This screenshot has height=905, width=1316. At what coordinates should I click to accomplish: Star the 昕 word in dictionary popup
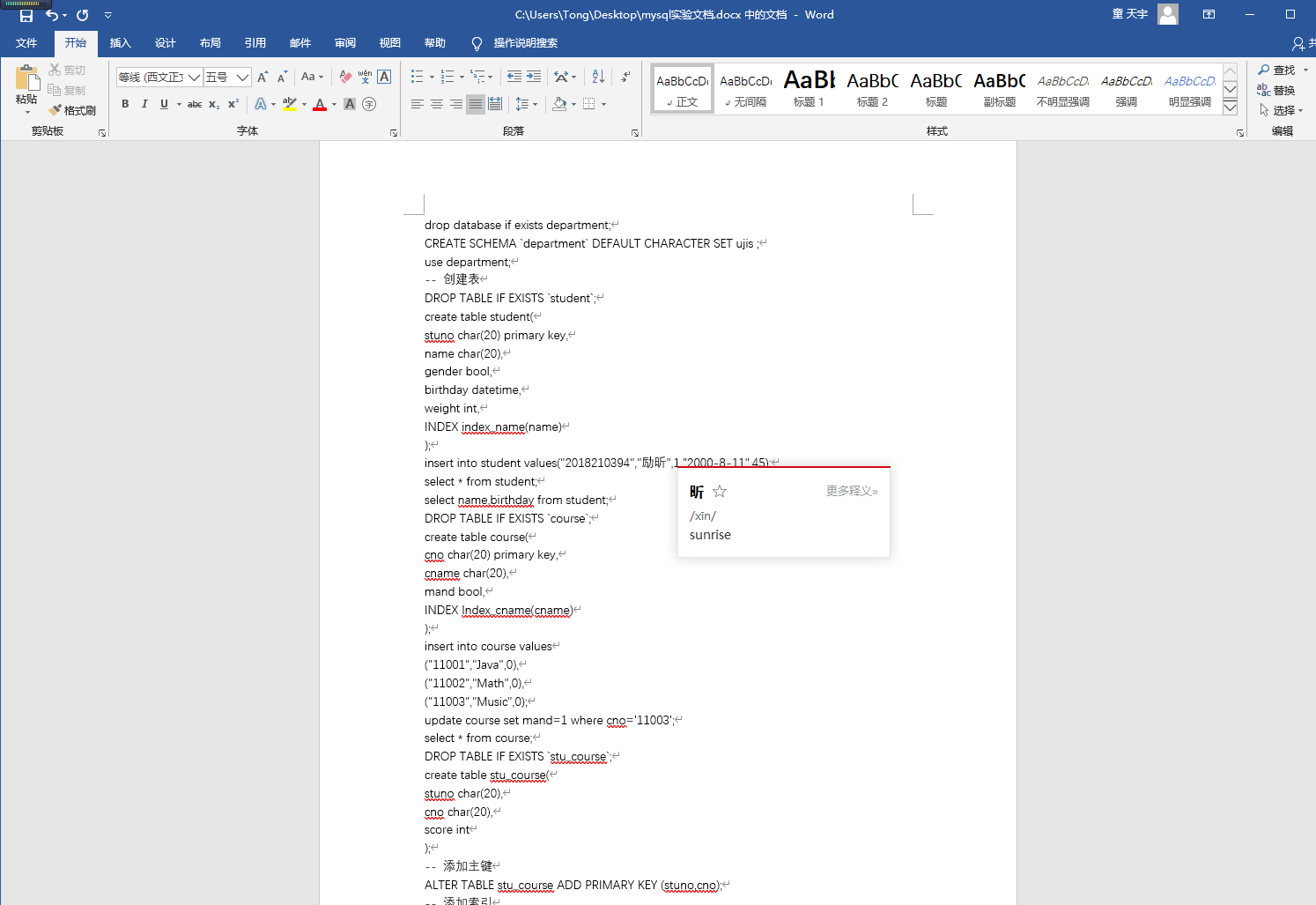[x=720, y=492]
